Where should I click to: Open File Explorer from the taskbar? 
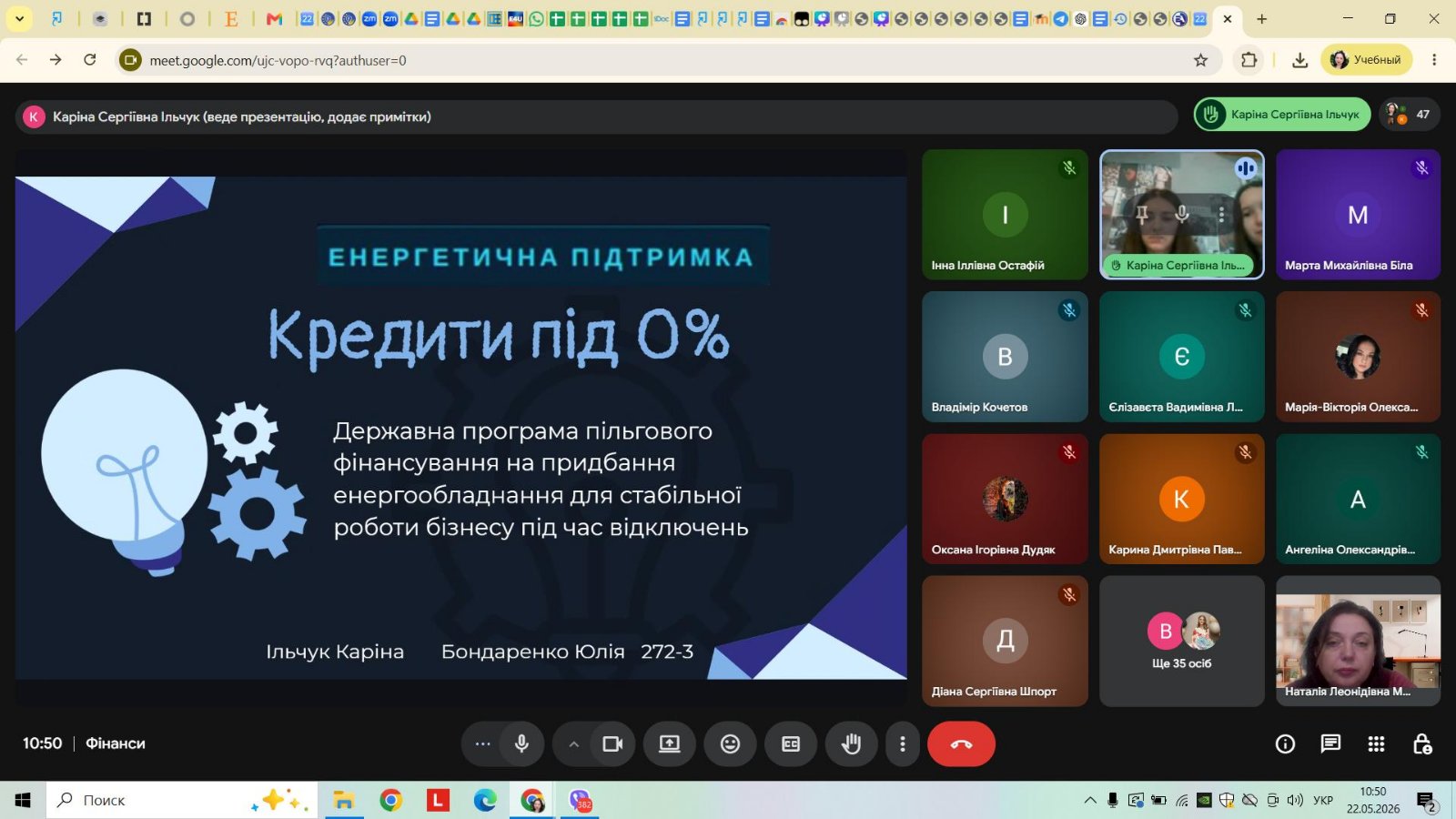tap(343, 800)
